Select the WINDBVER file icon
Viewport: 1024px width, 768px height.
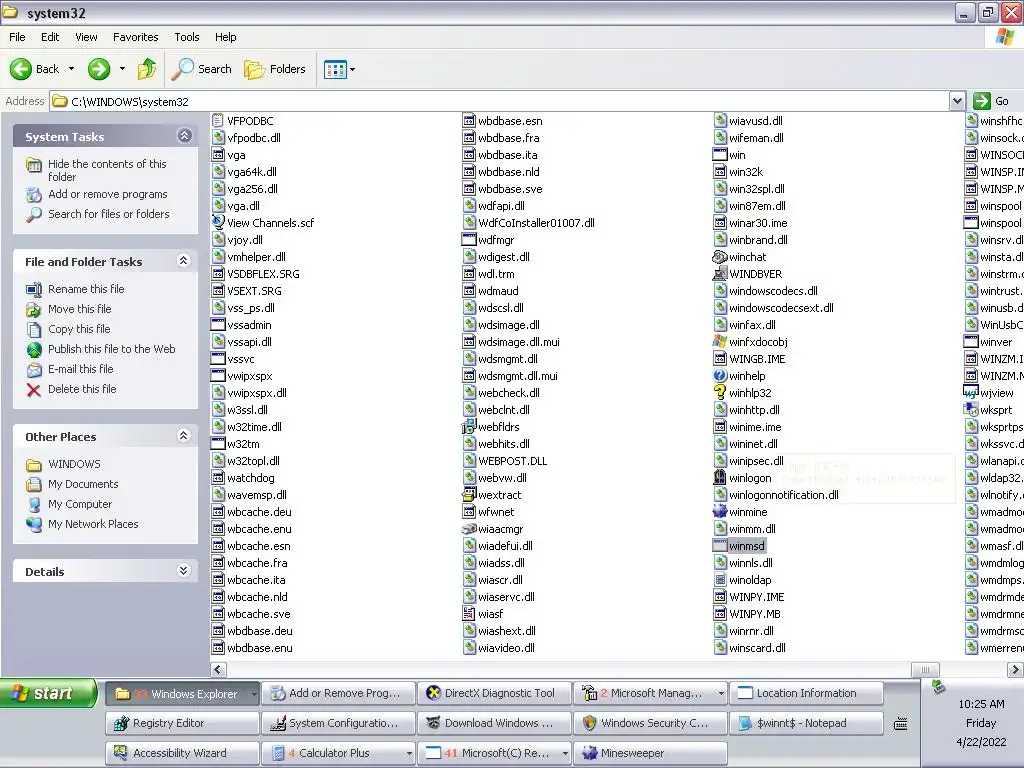pos(720,274)
